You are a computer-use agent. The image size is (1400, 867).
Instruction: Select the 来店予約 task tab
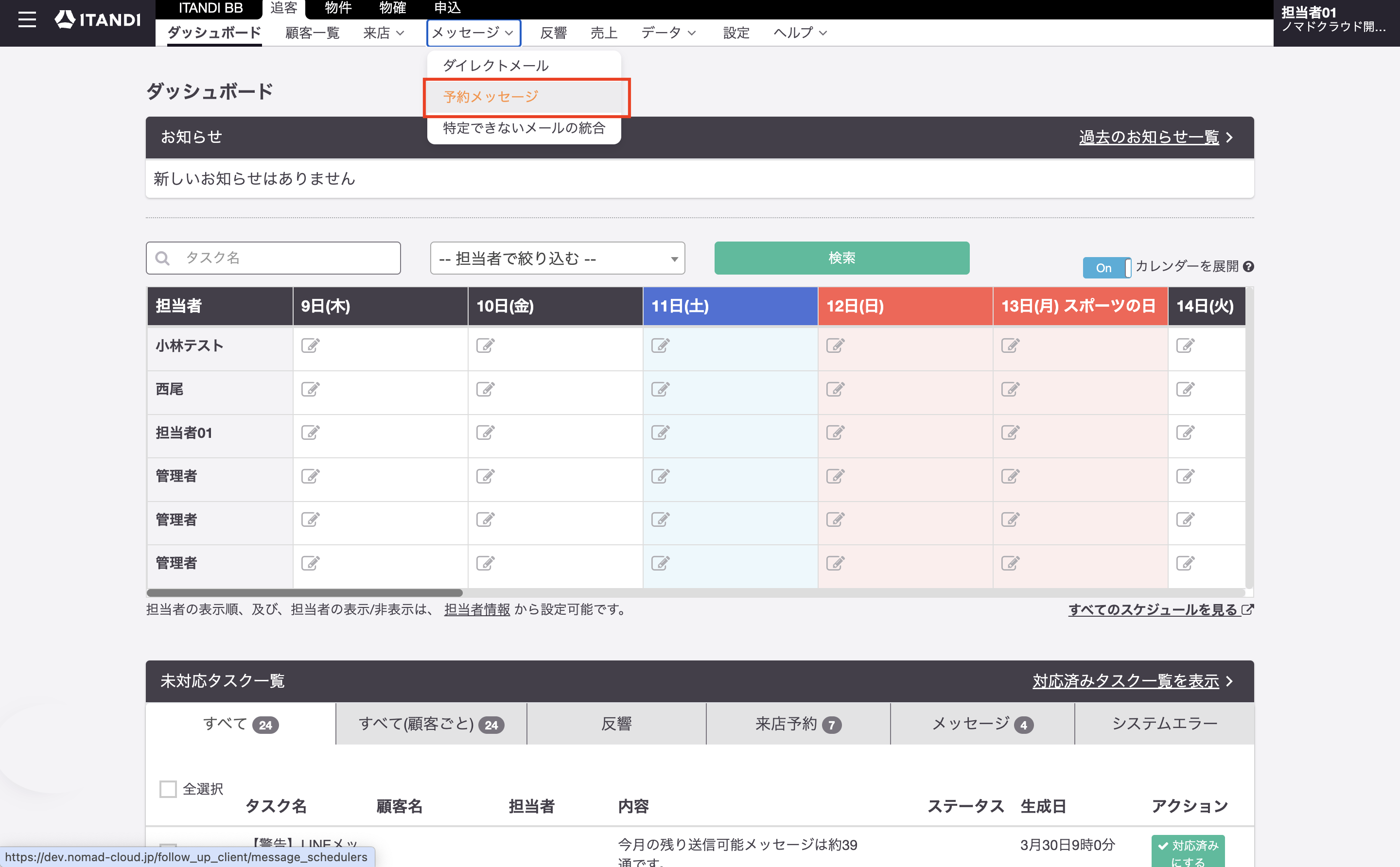point(798,724)
